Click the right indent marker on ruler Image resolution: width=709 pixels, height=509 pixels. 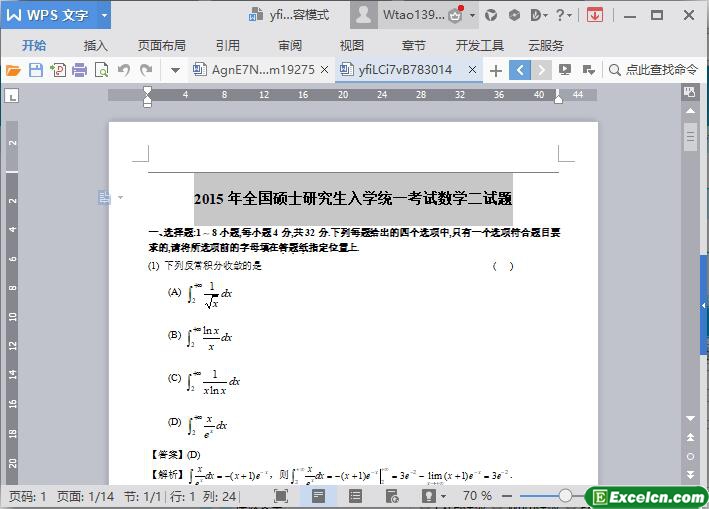[558, 99]
